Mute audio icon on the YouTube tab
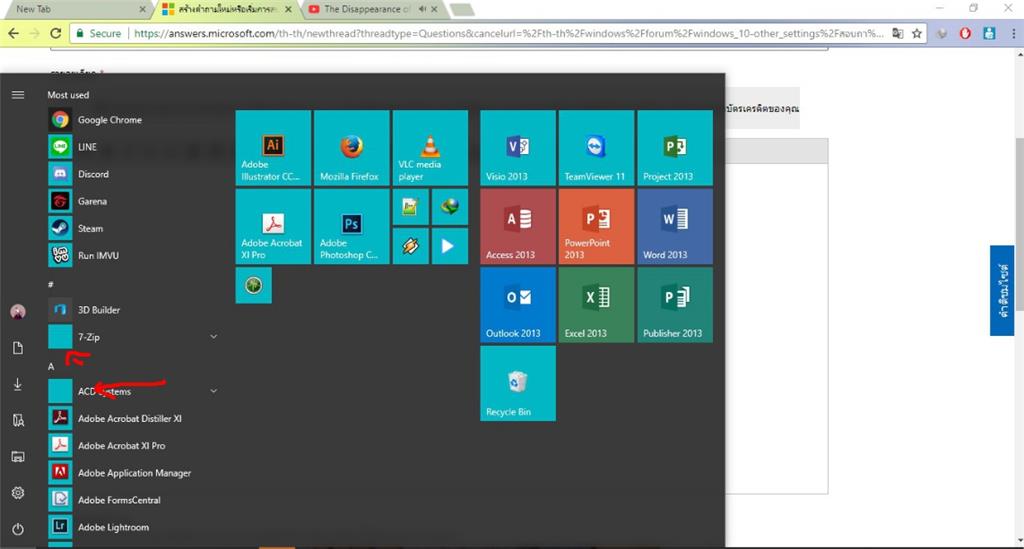This screenshot has width=1024, height=549. (x=422, y=9)
